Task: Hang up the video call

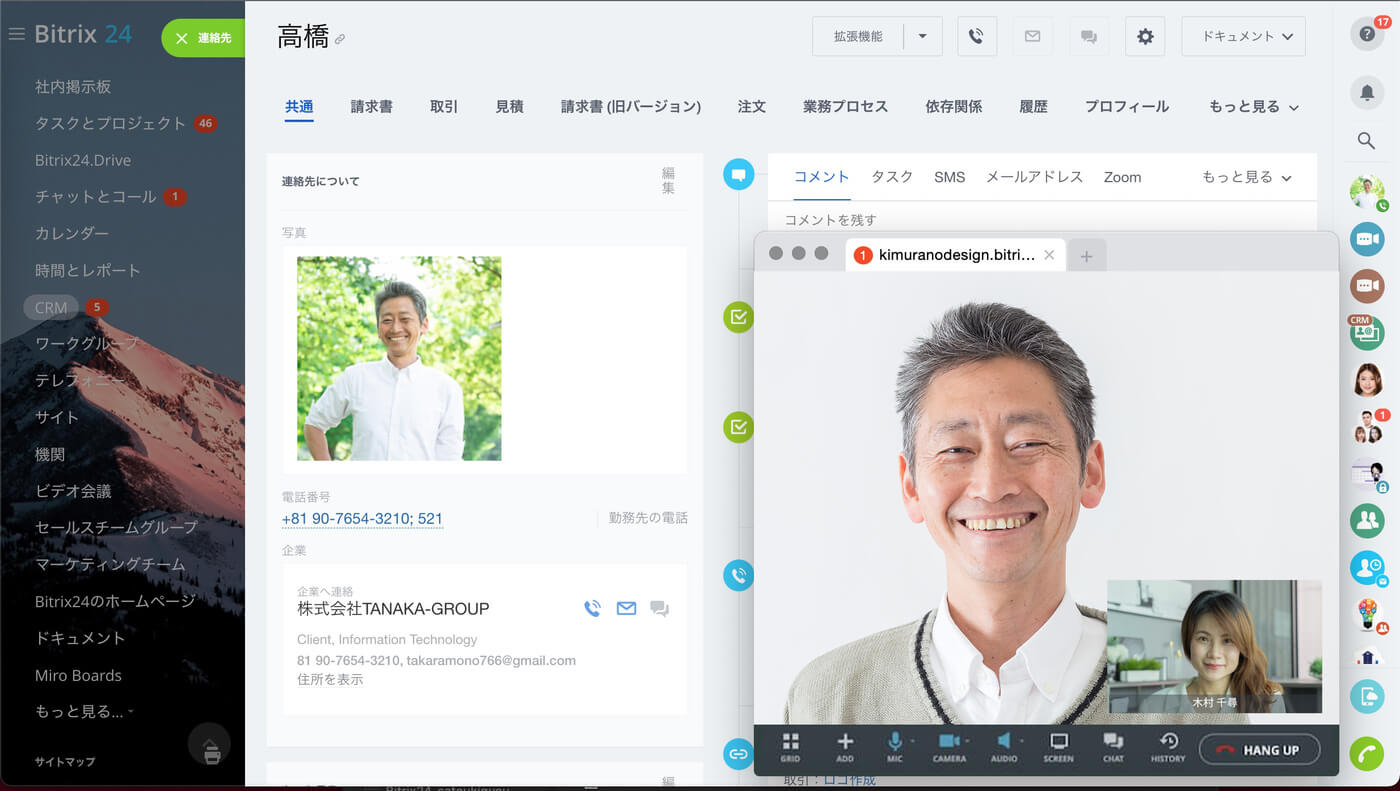Action: (x=1259, y=750)
